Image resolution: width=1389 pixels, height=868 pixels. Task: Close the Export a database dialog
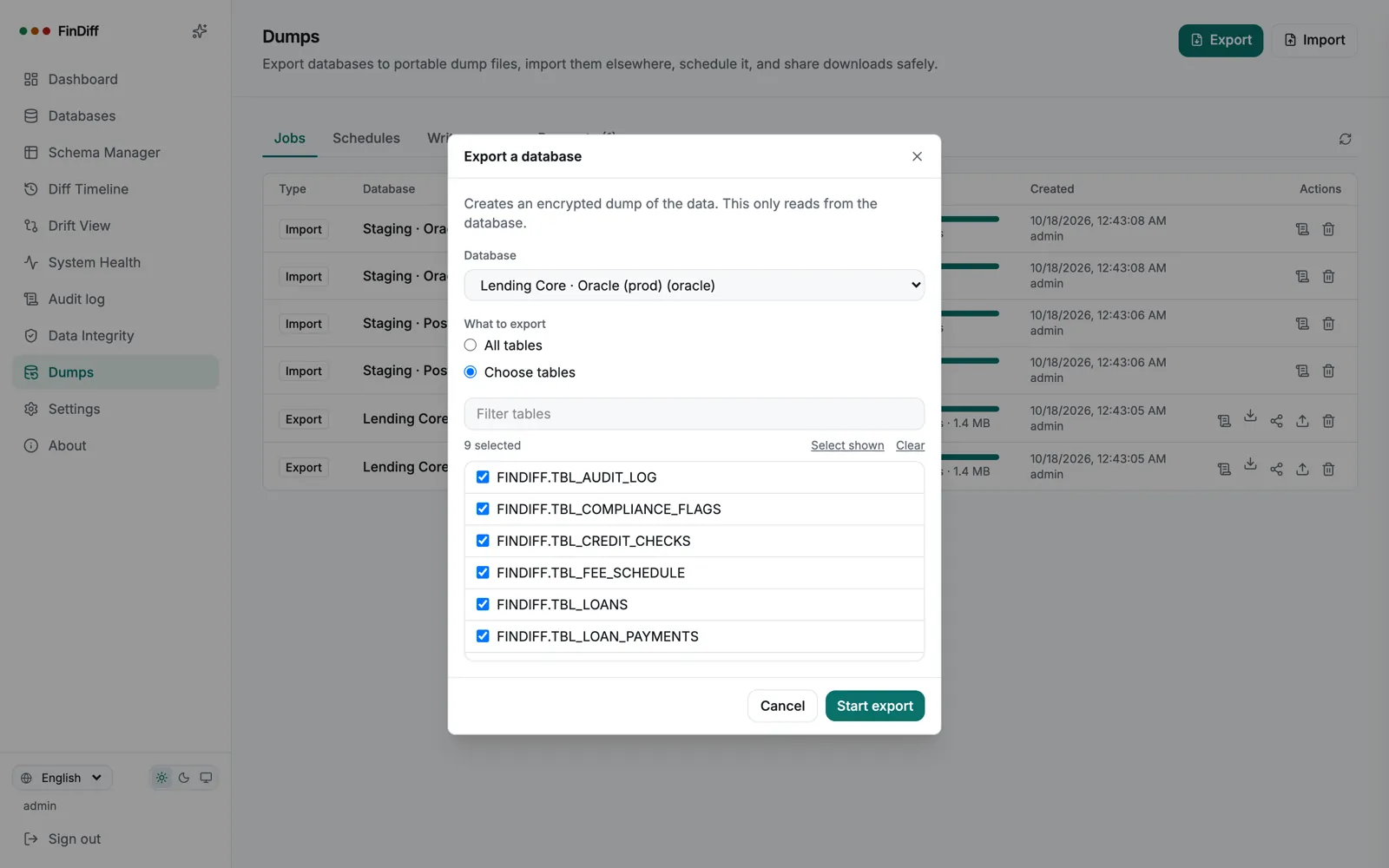[x=917, y=156]
